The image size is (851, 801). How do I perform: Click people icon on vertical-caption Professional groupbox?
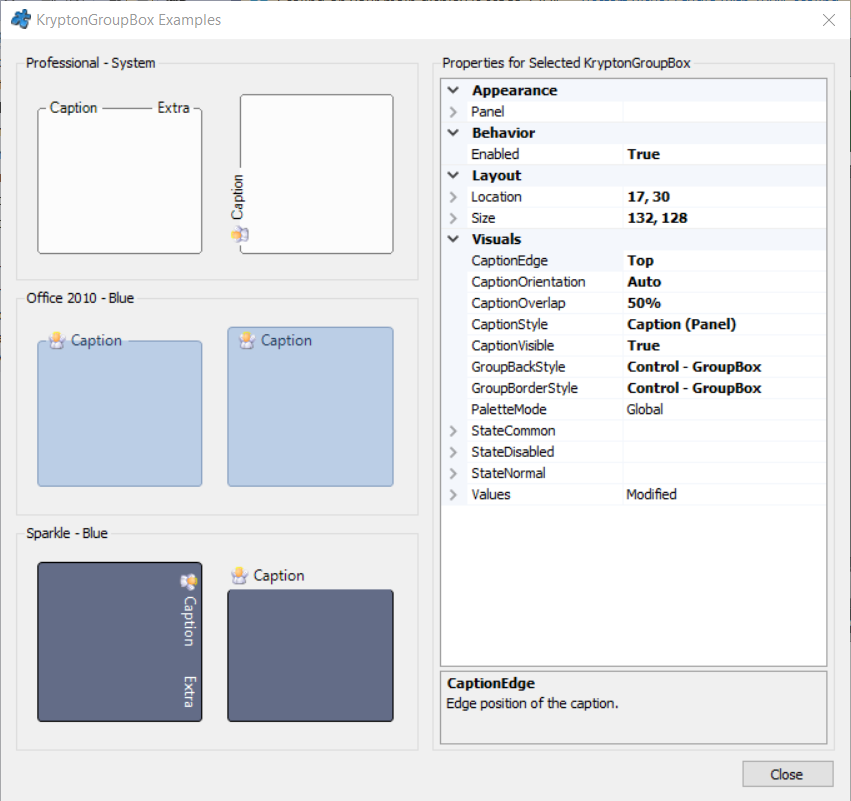239,234
